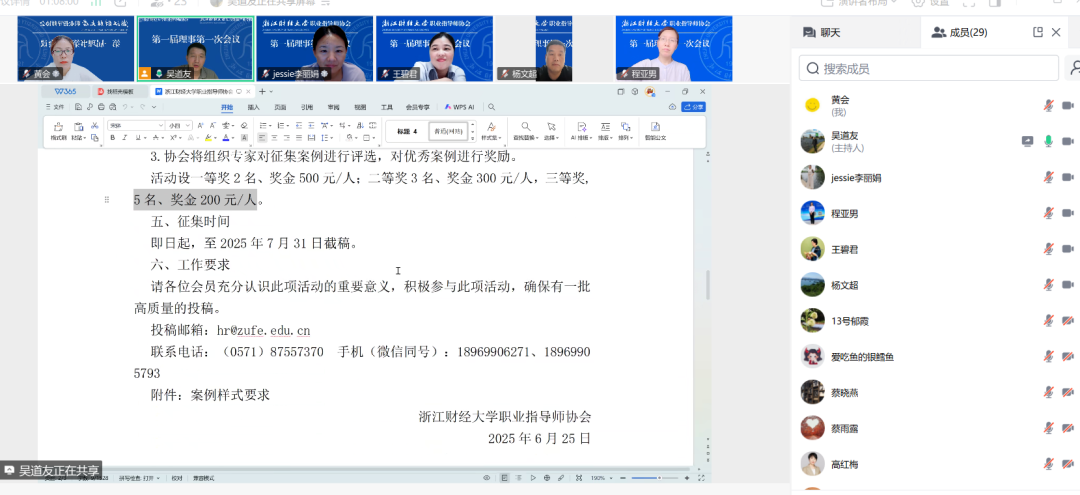Click the web layout globe icon in status bar

click(547, 478)
